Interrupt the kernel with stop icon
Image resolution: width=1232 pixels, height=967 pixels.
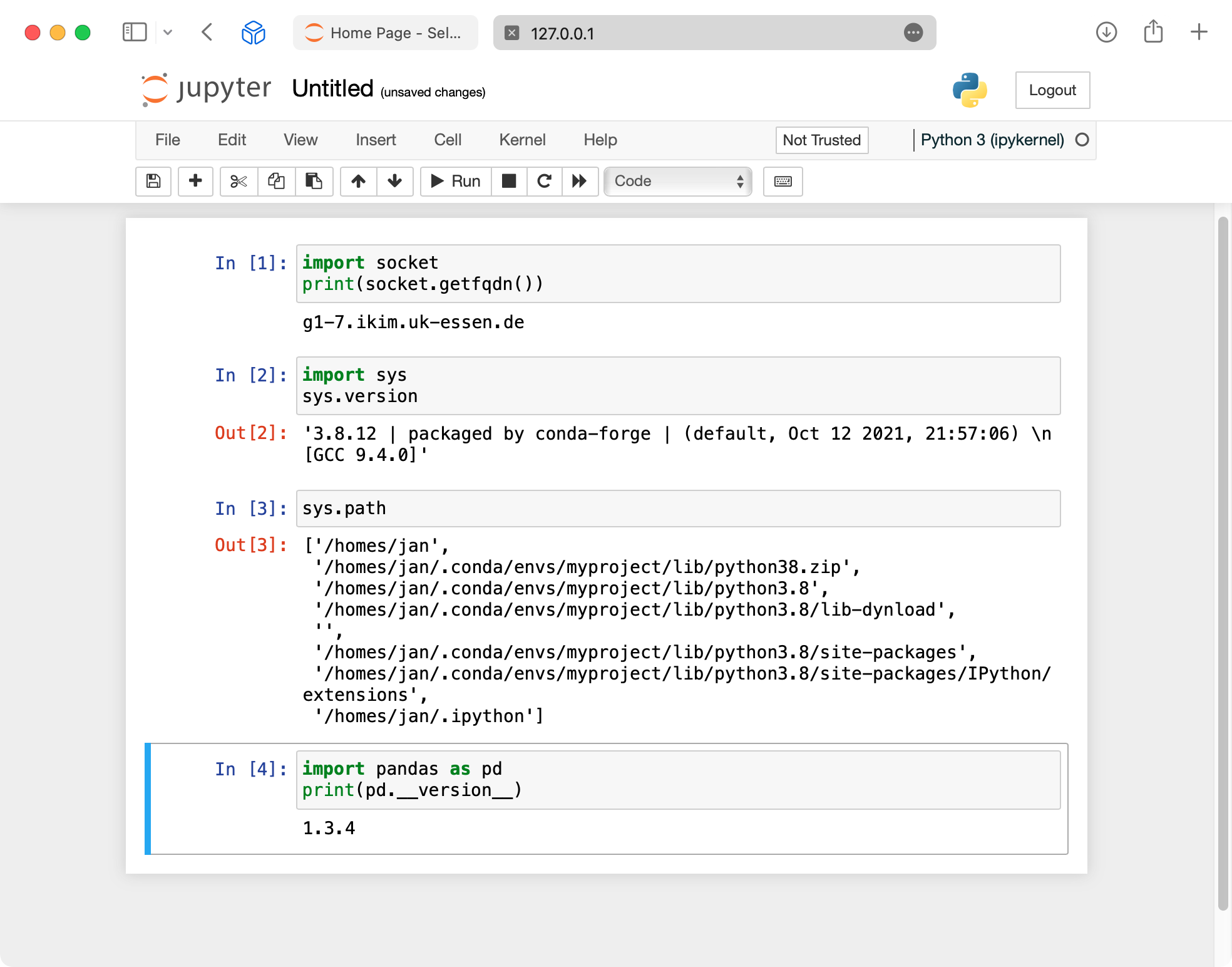point(509,182)
